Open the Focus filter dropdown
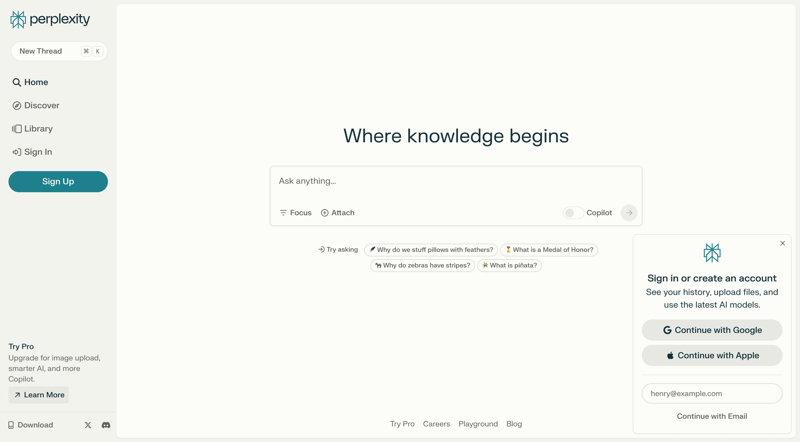The width and height of the screenshot is (800, 442). coord(295,213)
